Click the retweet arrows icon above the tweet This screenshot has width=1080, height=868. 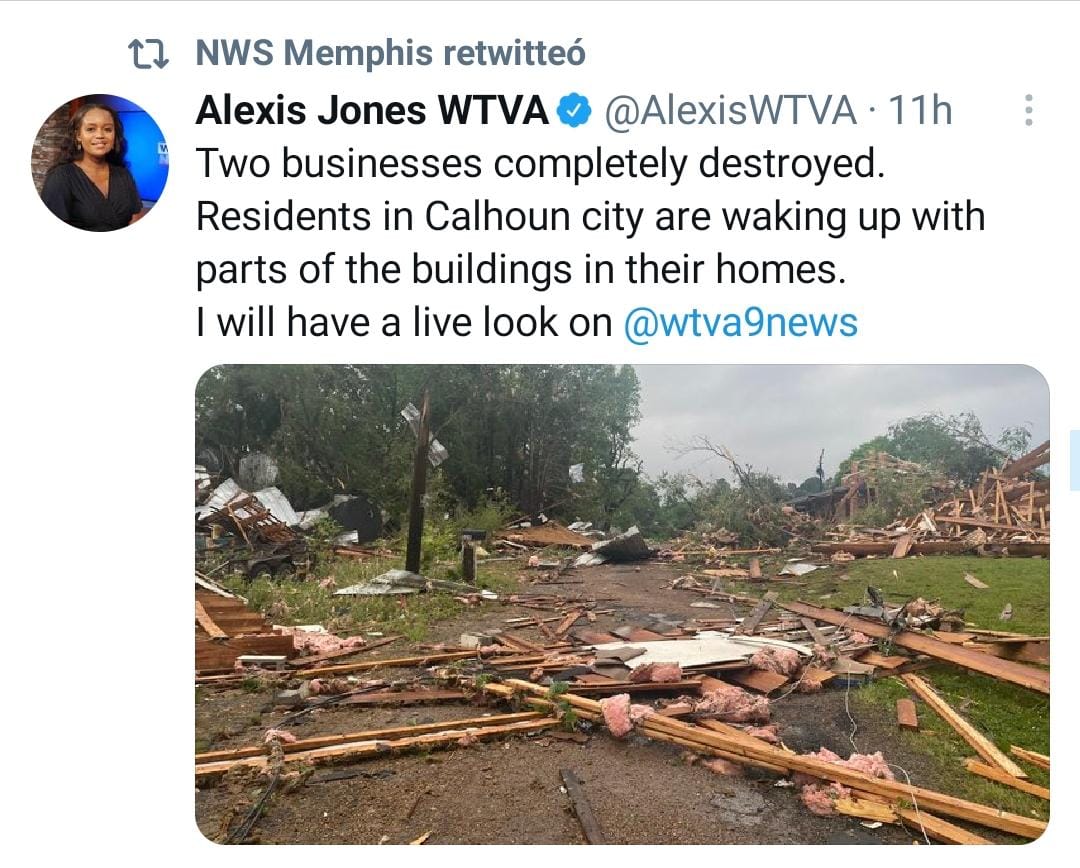coord(149,54)
